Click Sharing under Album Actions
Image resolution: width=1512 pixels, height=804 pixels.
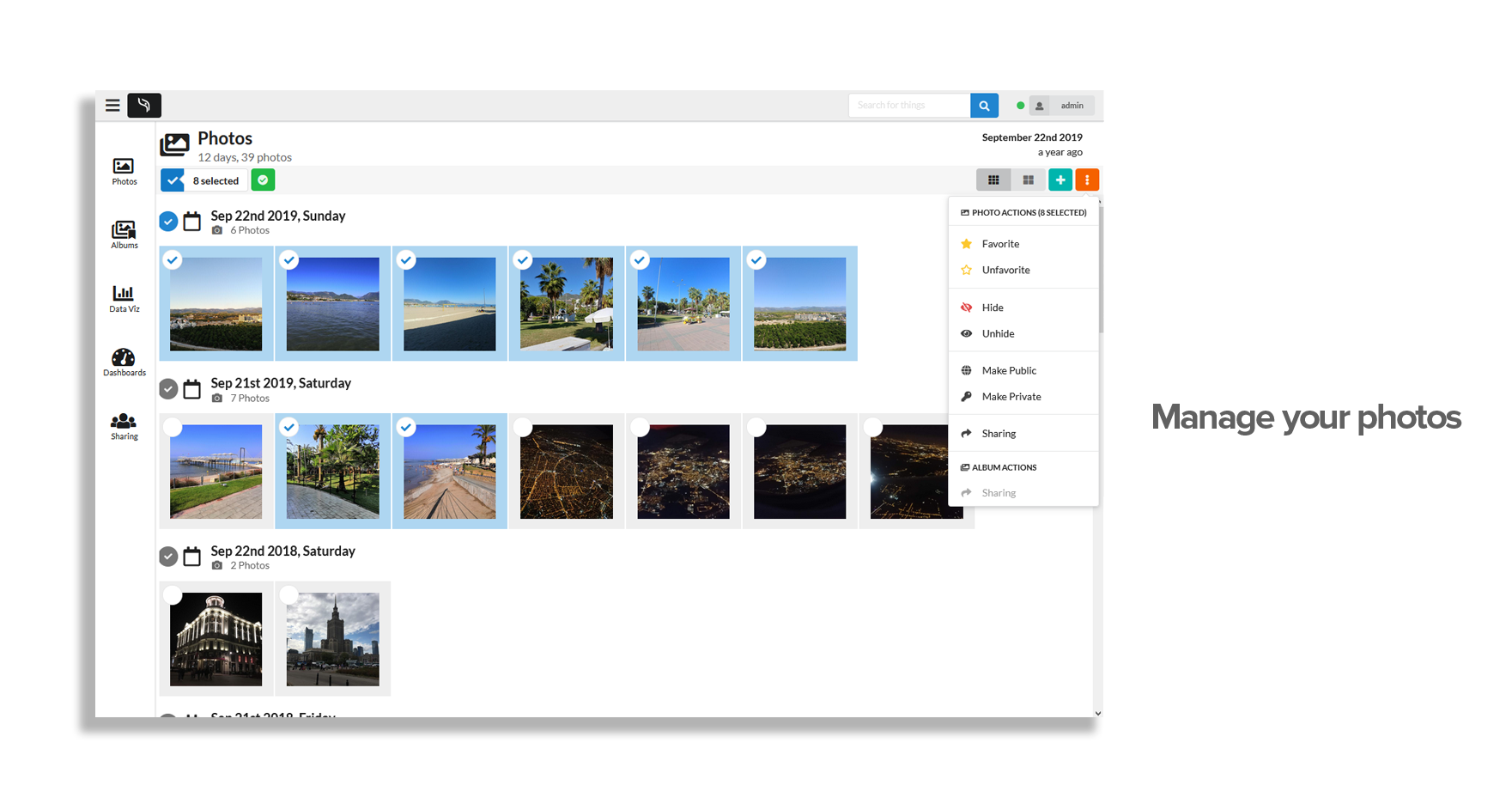(x=1023, y=493)
